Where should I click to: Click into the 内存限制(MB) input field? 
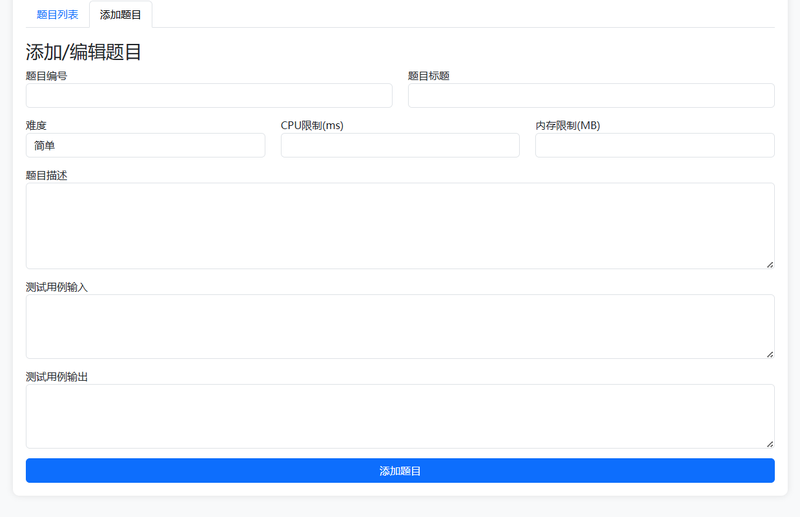tap(655, 145)
